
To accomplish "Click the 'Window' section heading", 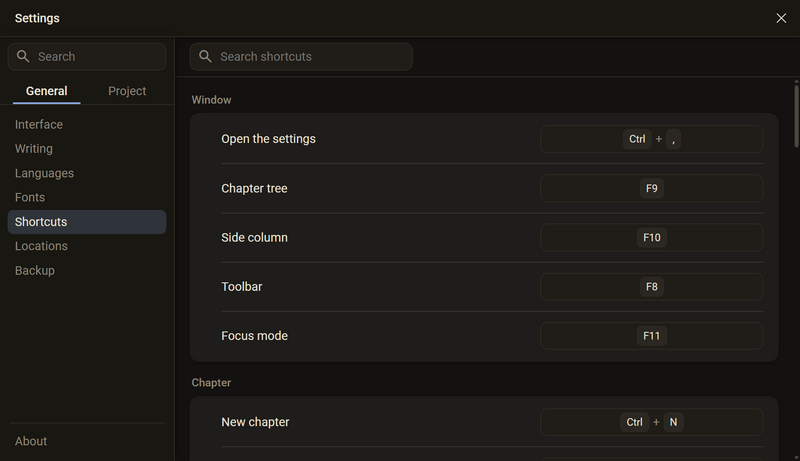I will 211,100.
